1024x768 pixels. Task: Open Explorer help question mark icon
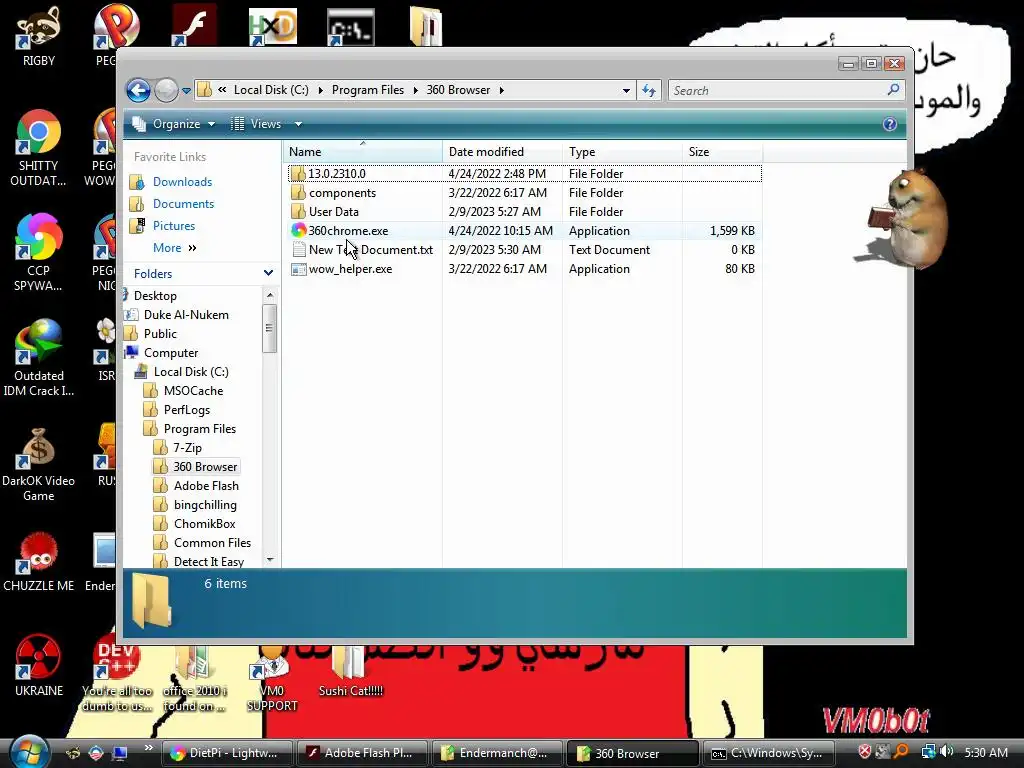pos(889,124)
